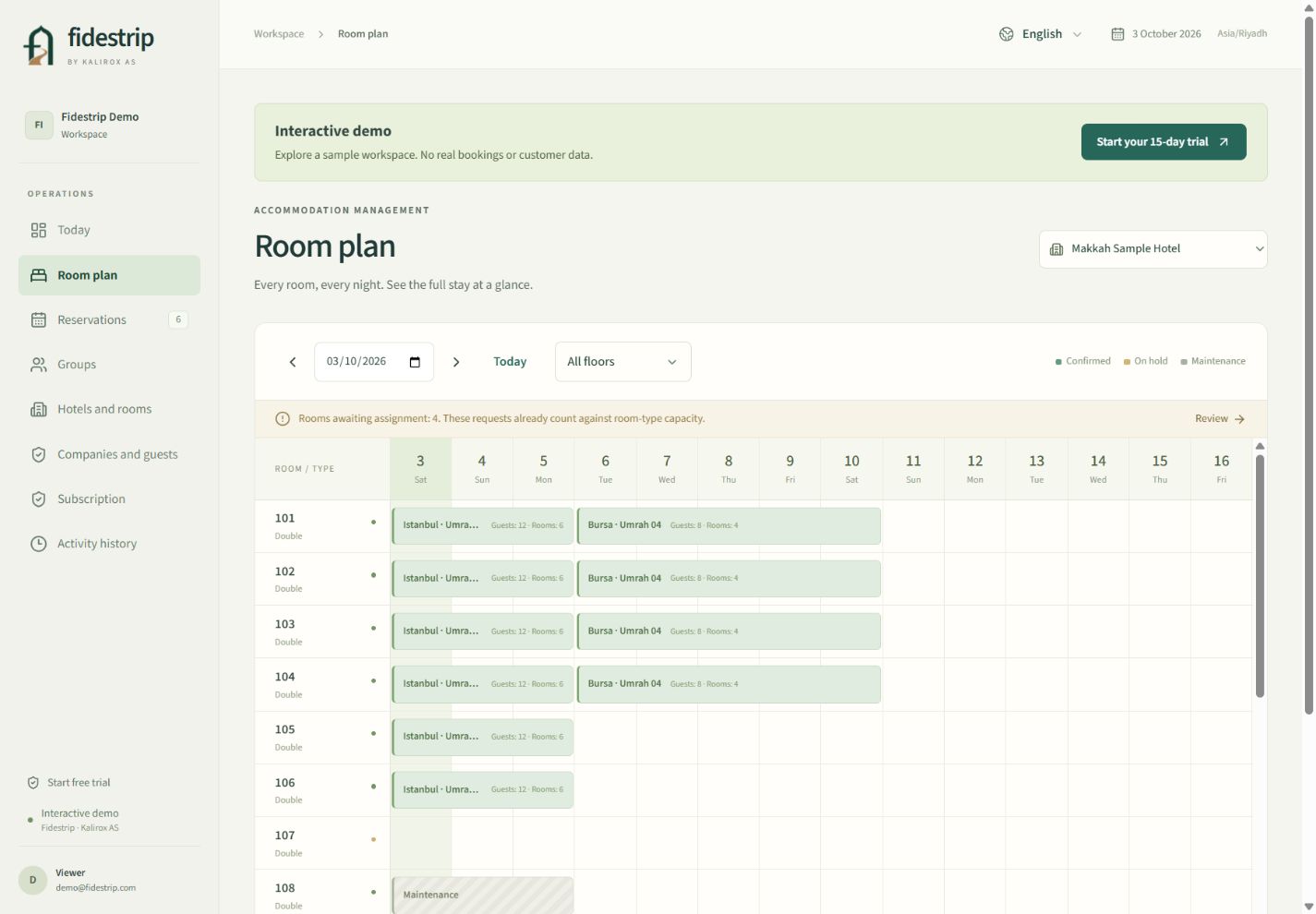Open the English language dropdown
Screen dimensions: 1316x914
point(1041,34)
